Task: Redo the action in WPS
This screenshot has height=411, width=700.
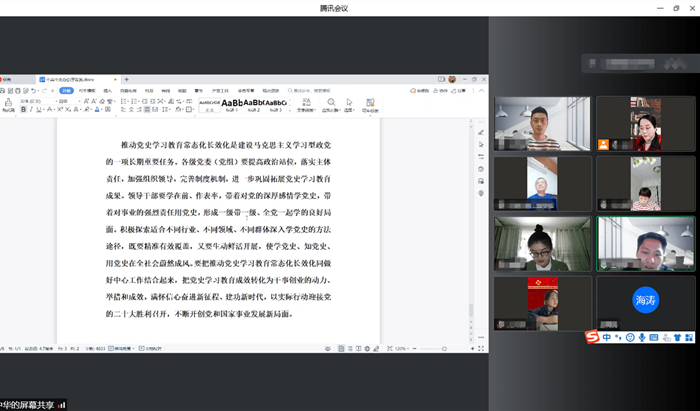Action: pyautogui.click(x=45, y=91)
